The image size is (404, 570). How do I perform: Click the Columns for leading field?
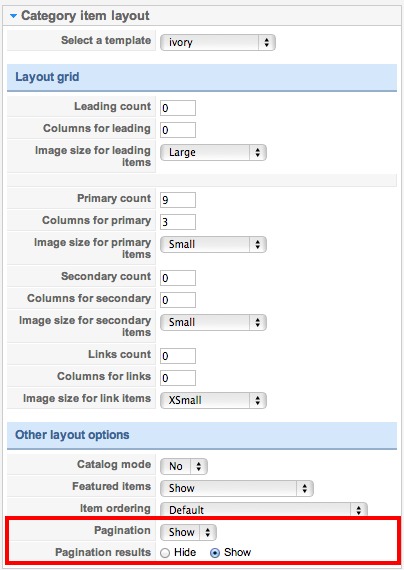(x=178, y=130)
